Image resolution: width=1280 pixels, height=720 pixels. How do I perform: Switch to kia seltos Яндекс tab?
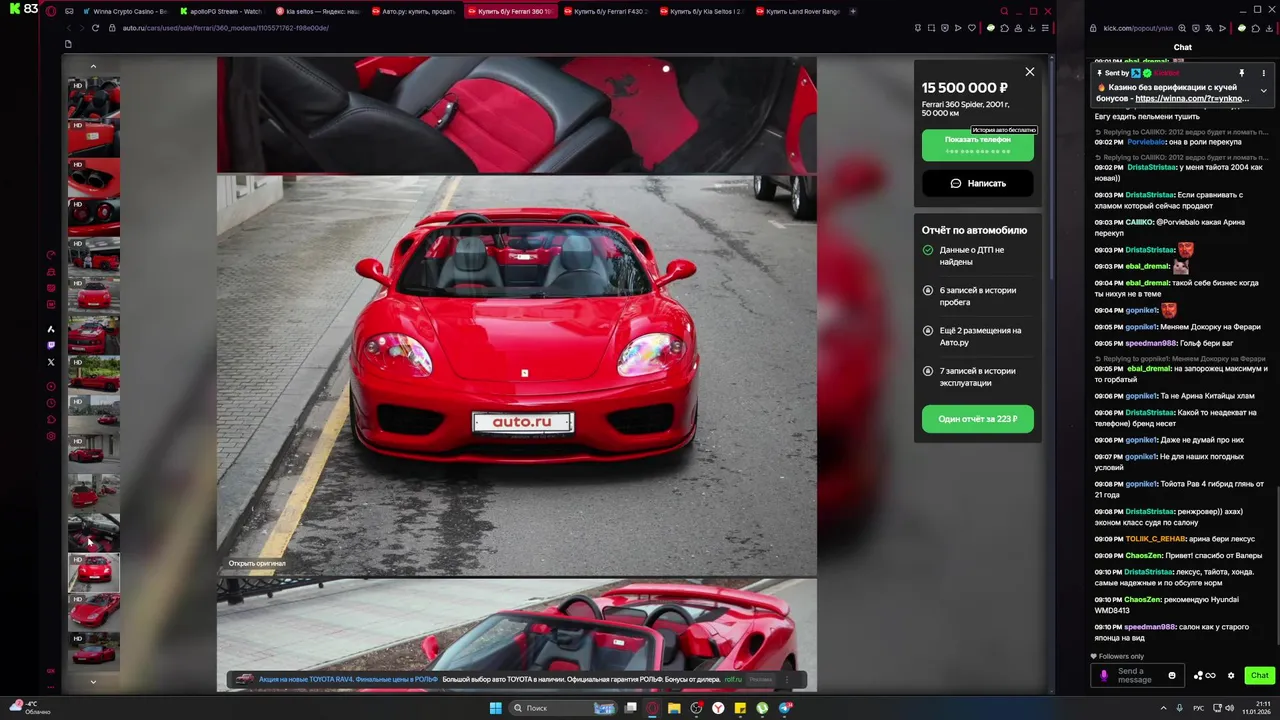317,11
